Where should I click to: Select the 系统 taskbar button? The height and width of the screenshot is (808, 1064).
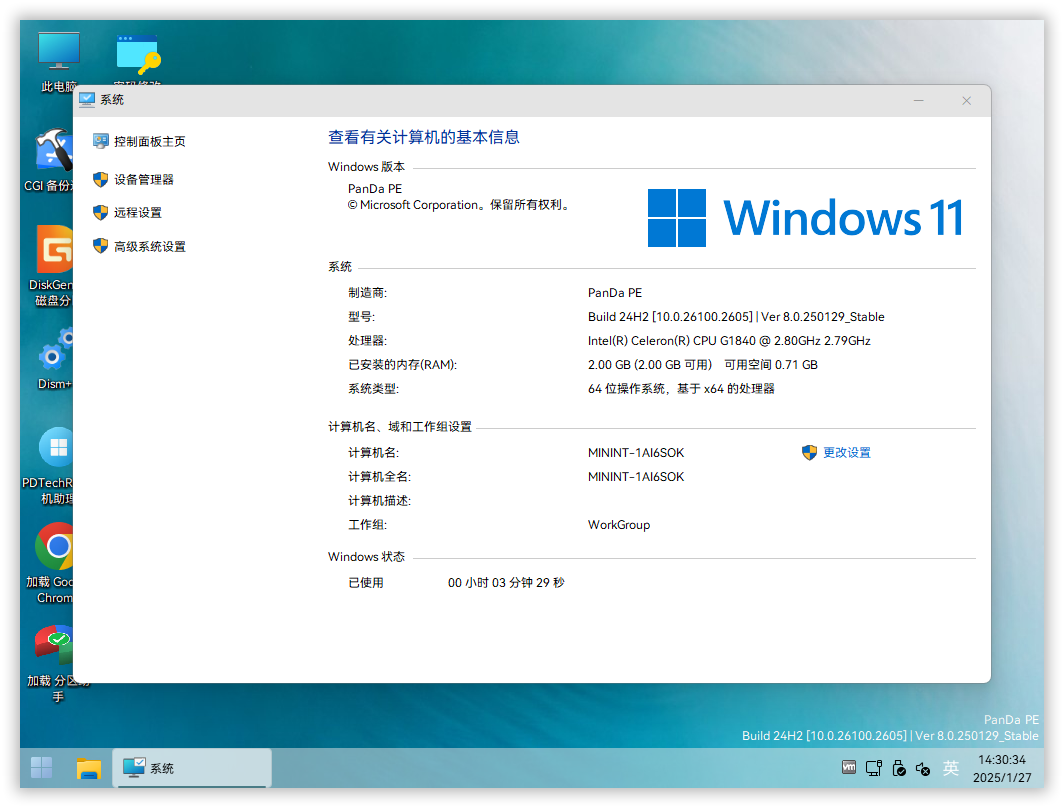coord(192,768)
